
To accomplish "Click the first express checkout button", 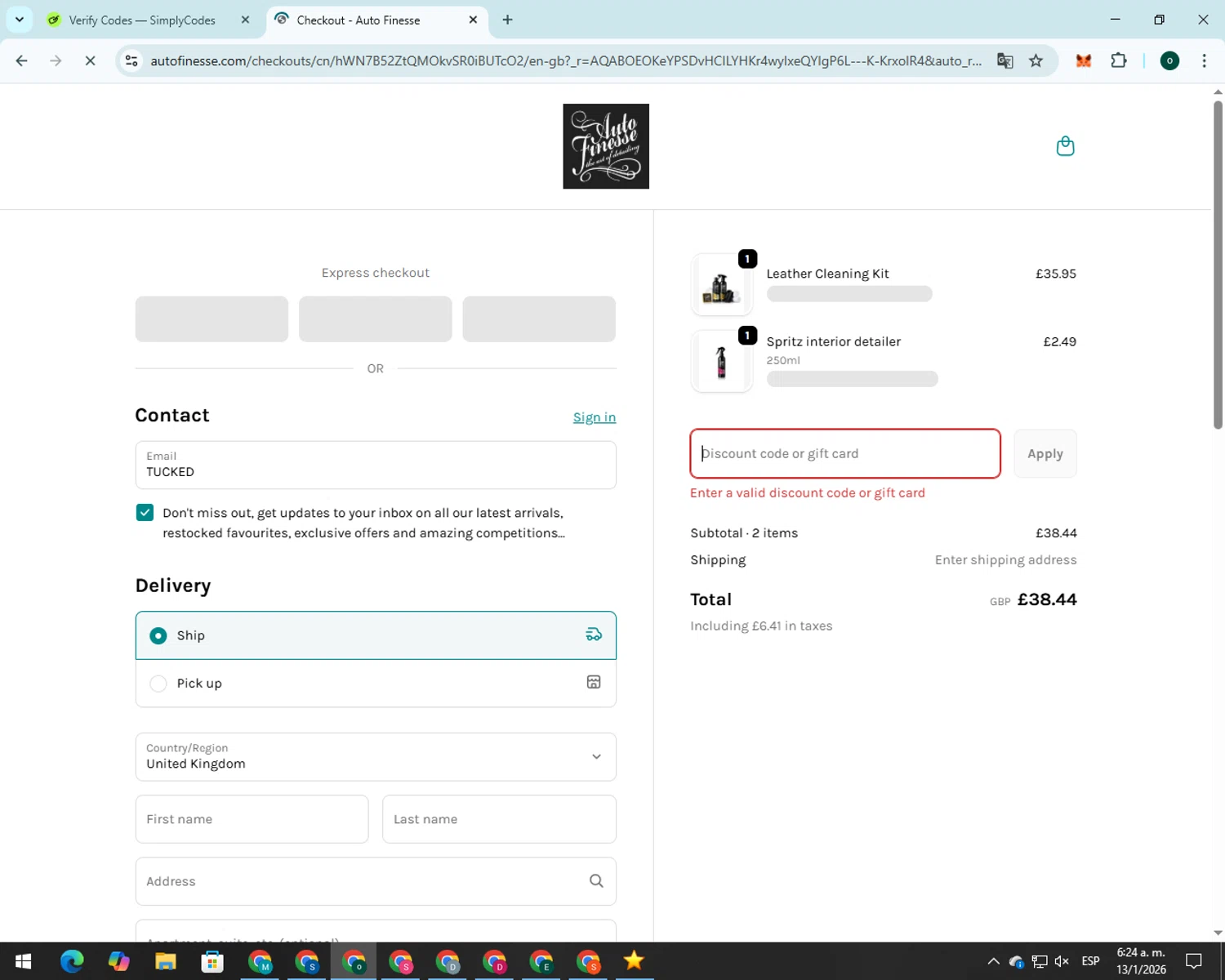I will (x=212, y=318).
